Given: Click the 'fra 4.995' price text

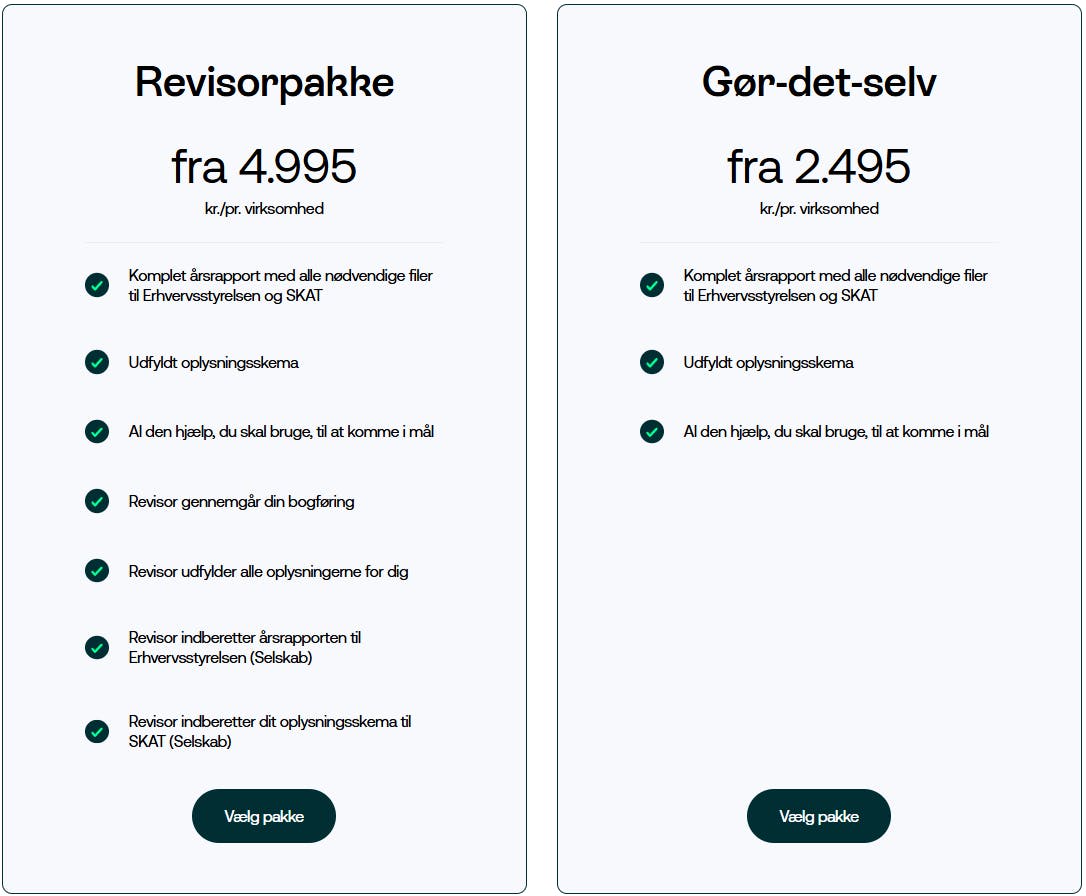Looking at the screenshot, I should (x=264, y=166).
